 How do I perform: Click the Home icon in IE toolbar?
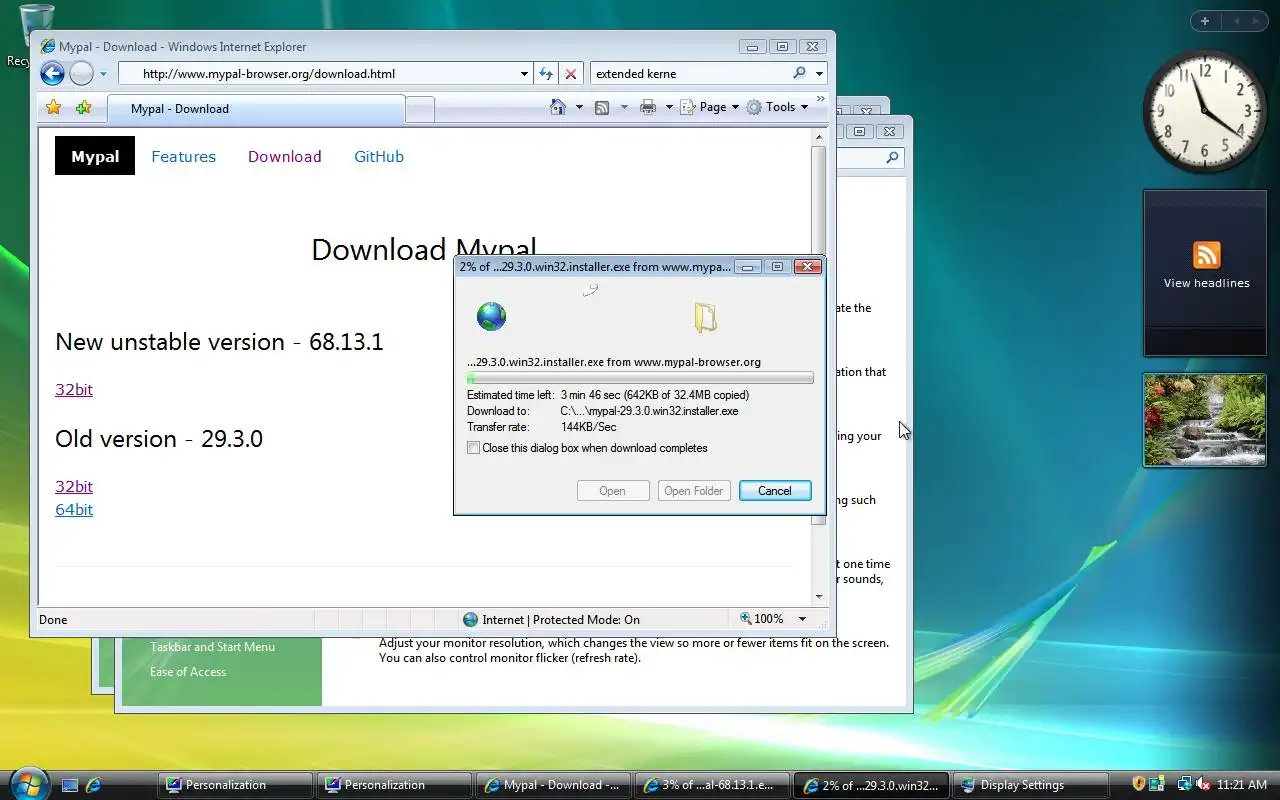[x=558, y=107]
